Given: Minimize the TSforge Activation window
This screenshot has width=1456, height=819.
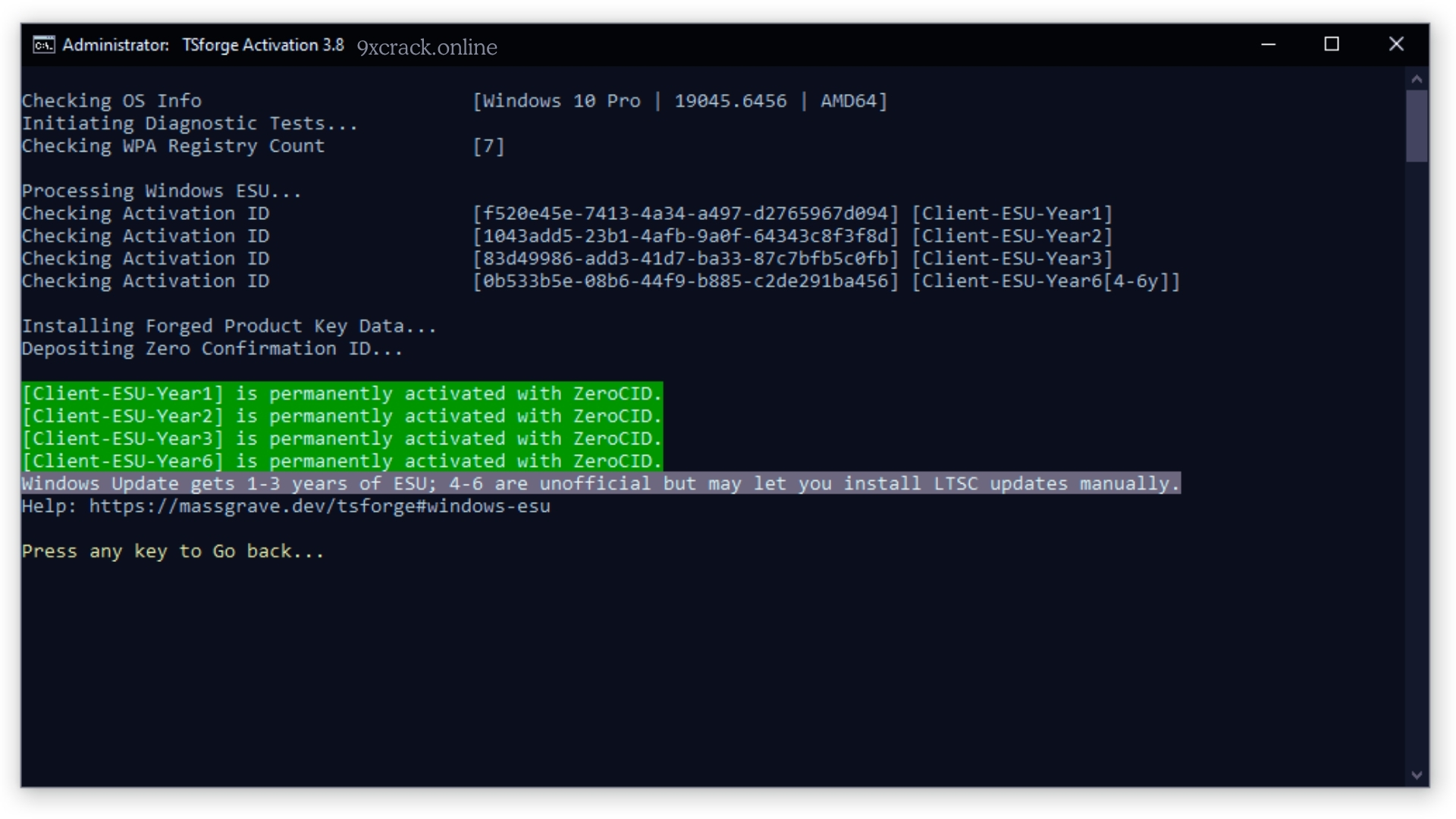Looking at the screenshot, I should click(x=1268, y=45).
